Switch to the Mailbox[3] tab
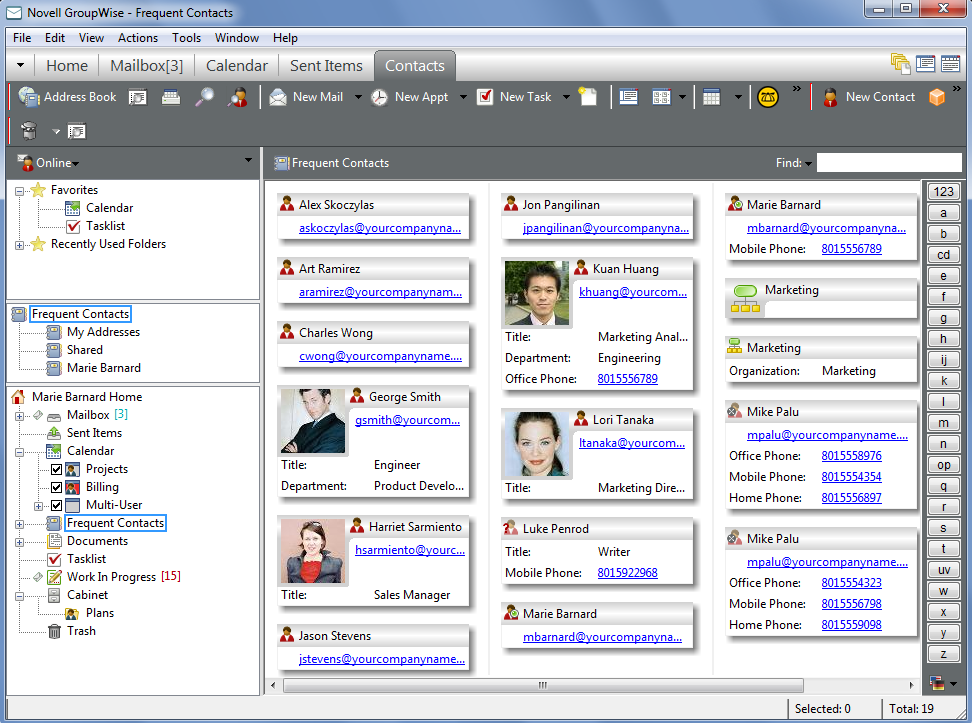This screenshot has width=972, height=723. pyautogui.click(x=146, y=66)
